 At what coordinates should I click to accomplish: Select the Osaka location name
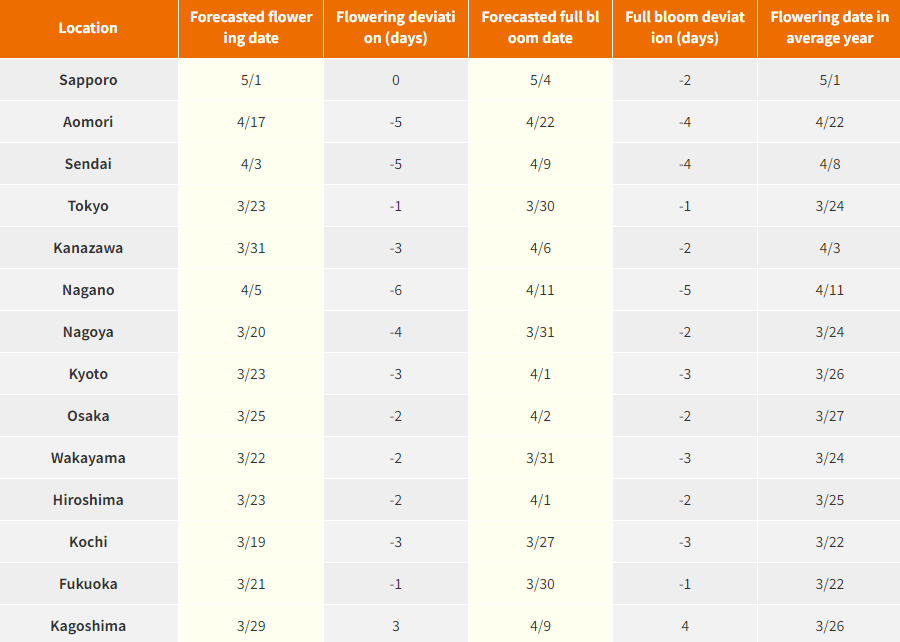(88, 416)
